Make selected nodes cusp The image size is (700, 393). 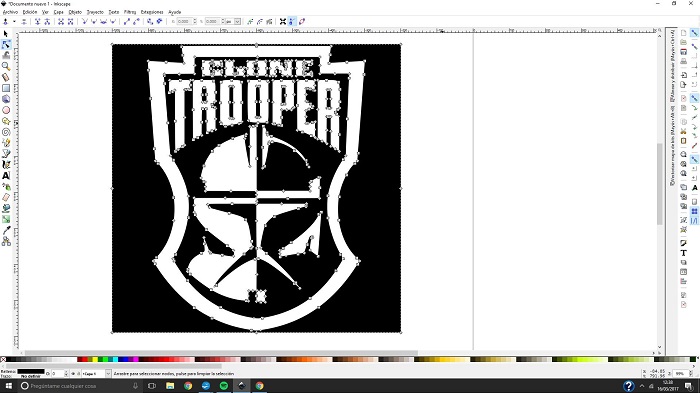point(85,21)
